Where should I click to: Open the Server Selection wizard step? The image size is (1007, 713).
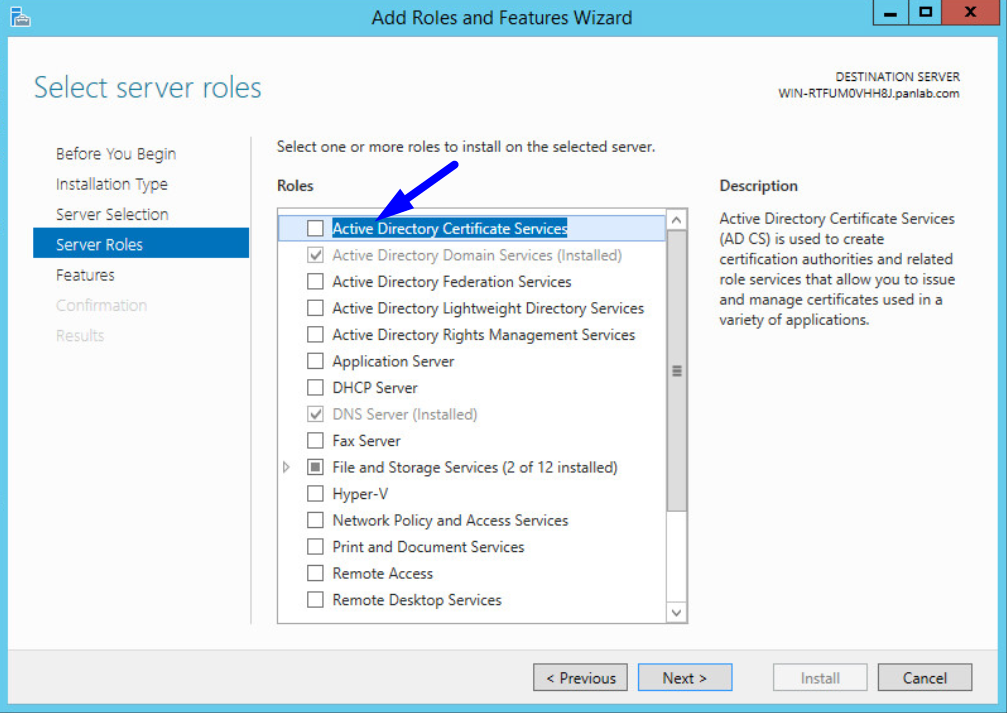click(112, 214)
